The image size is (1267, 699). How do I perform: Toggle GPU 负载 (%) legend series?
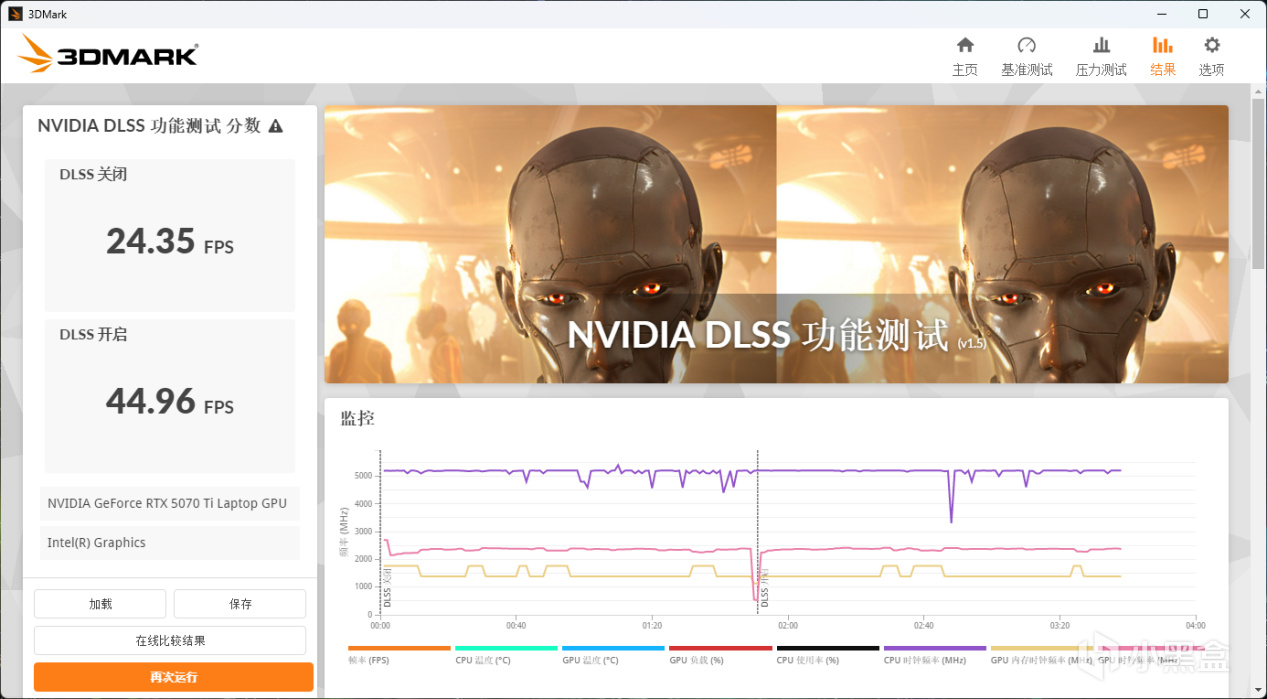pyautogui.click(x=720, y=654)
